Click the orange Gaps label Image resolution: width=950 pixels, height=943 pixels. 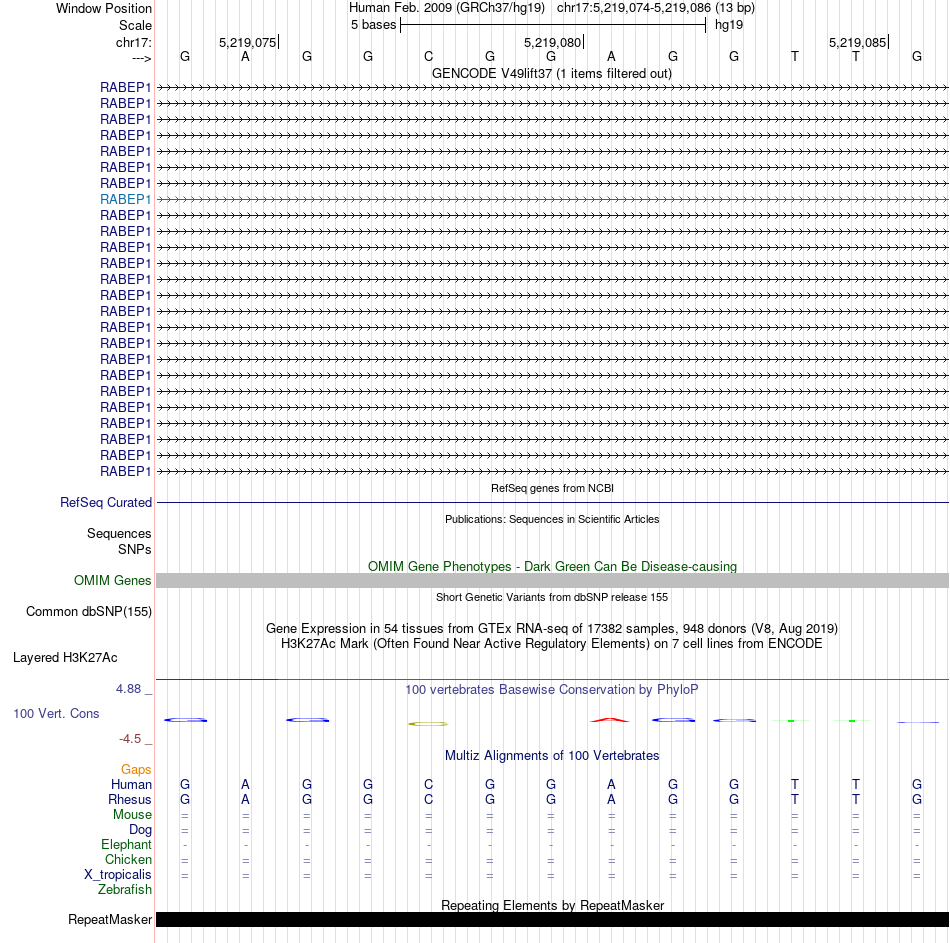click(x=136, y=770)
